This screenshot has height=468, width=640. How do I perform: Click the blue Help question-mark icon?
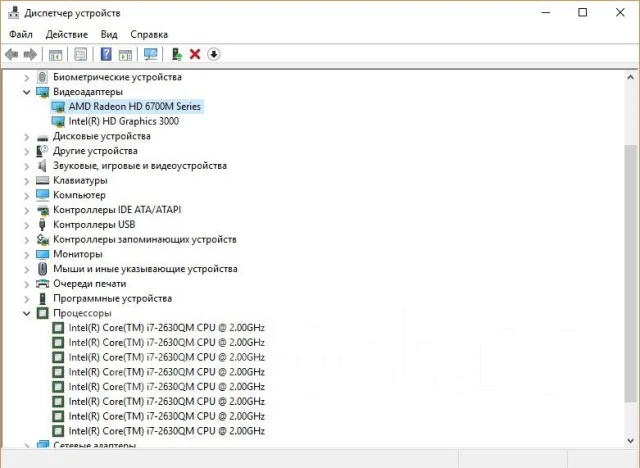106,54
